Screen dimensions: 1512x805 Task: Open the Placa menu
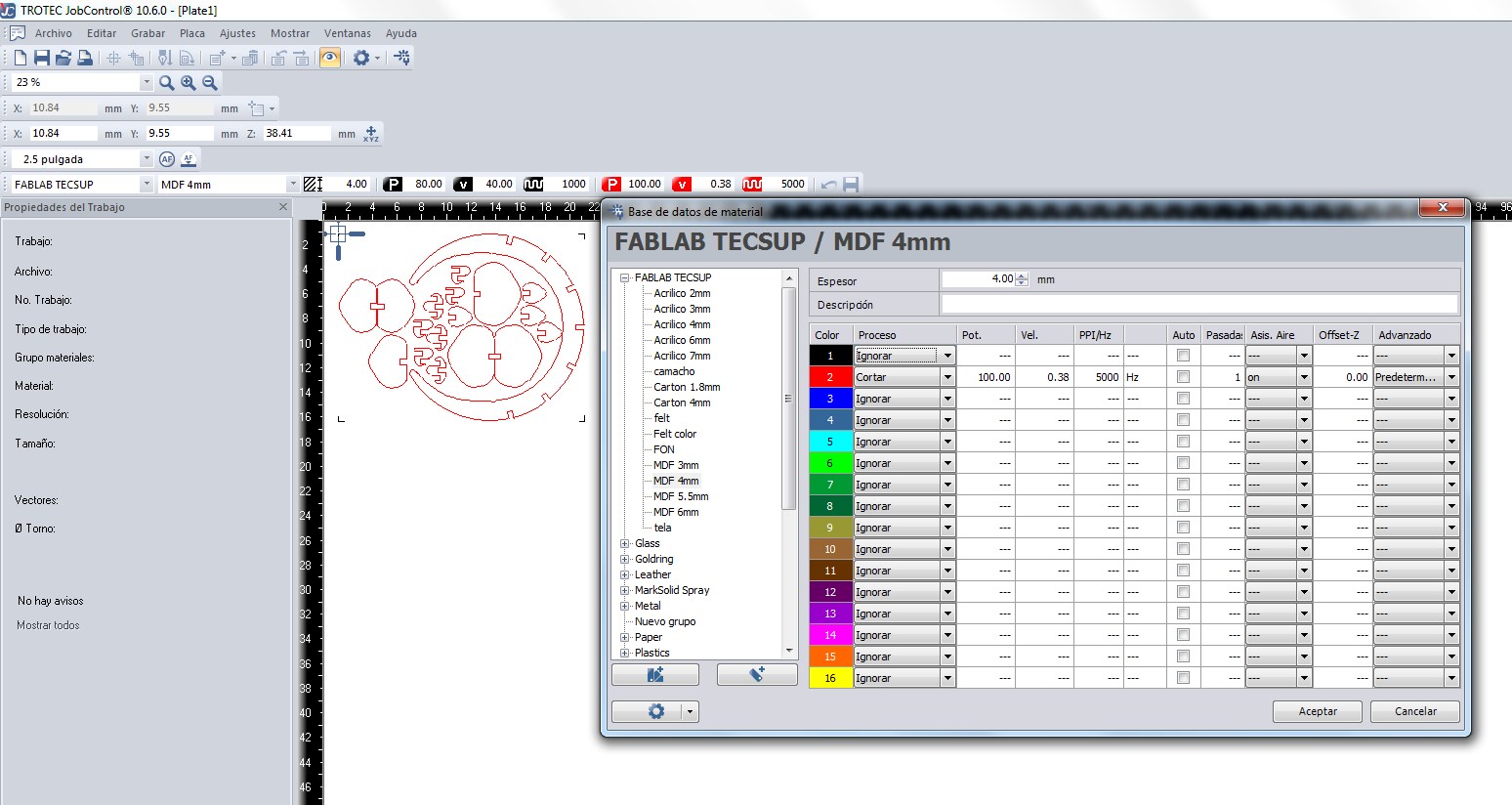click(192, 33)
